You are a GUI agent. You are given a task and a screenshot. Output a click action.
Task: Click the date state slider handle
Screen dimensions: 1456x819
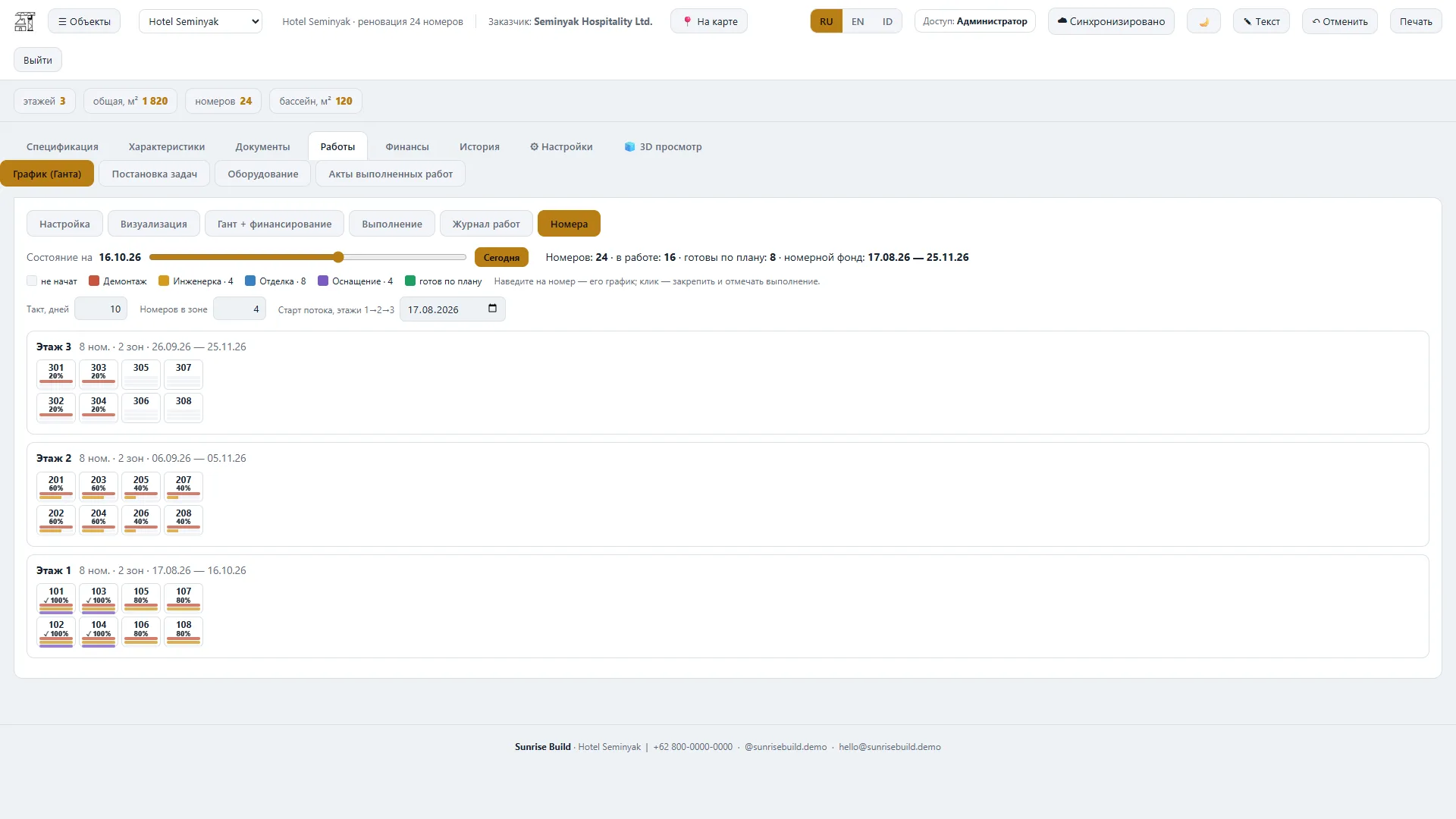(338, 257)
